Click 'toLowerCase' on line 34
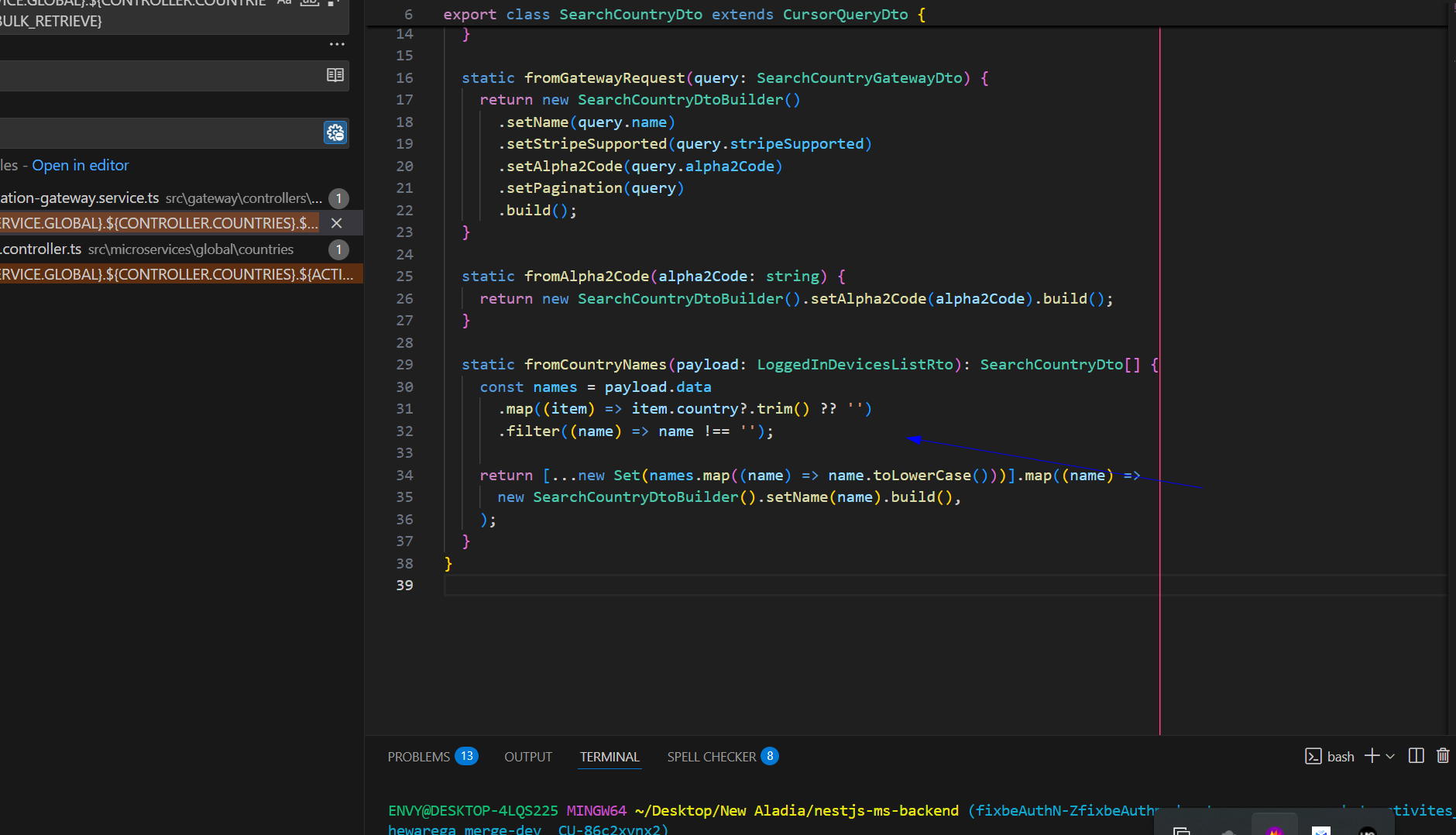Image resolution: width=1456 pixels, height=835 pixels. [x=922, y=475]
